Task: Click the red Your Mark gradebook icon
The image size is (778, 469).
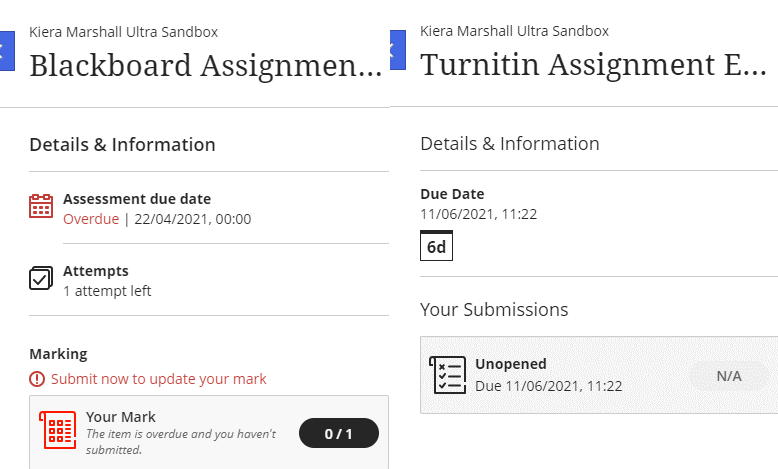Action: (58, 430)
